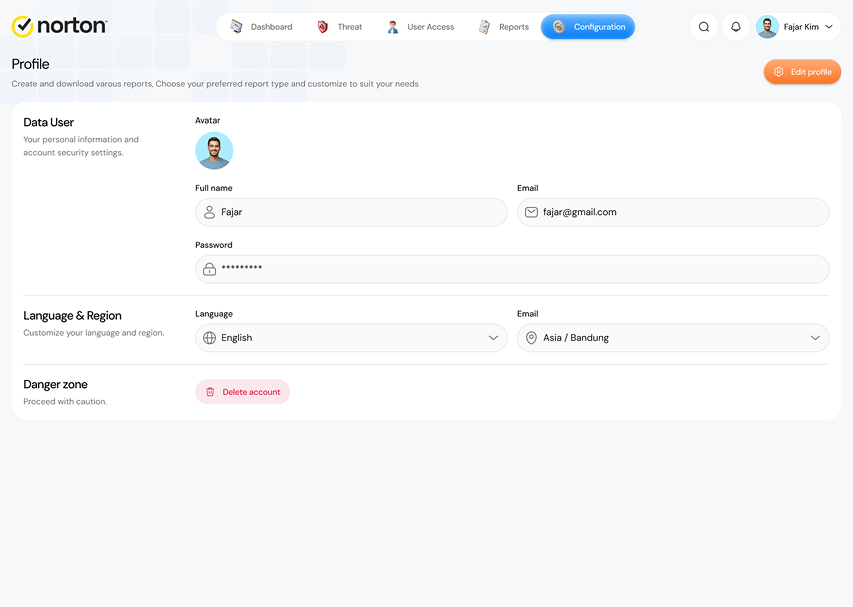Open the English language dropdown

point(351,338)
